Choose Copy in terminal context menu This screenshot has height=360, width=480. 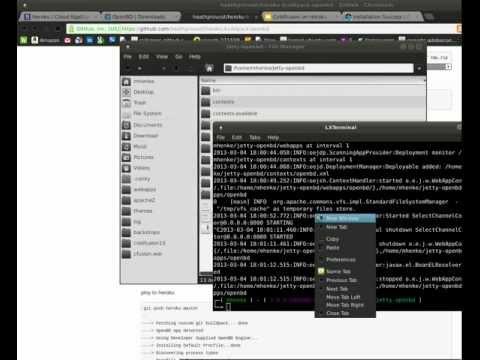click(x=345, y=239)
